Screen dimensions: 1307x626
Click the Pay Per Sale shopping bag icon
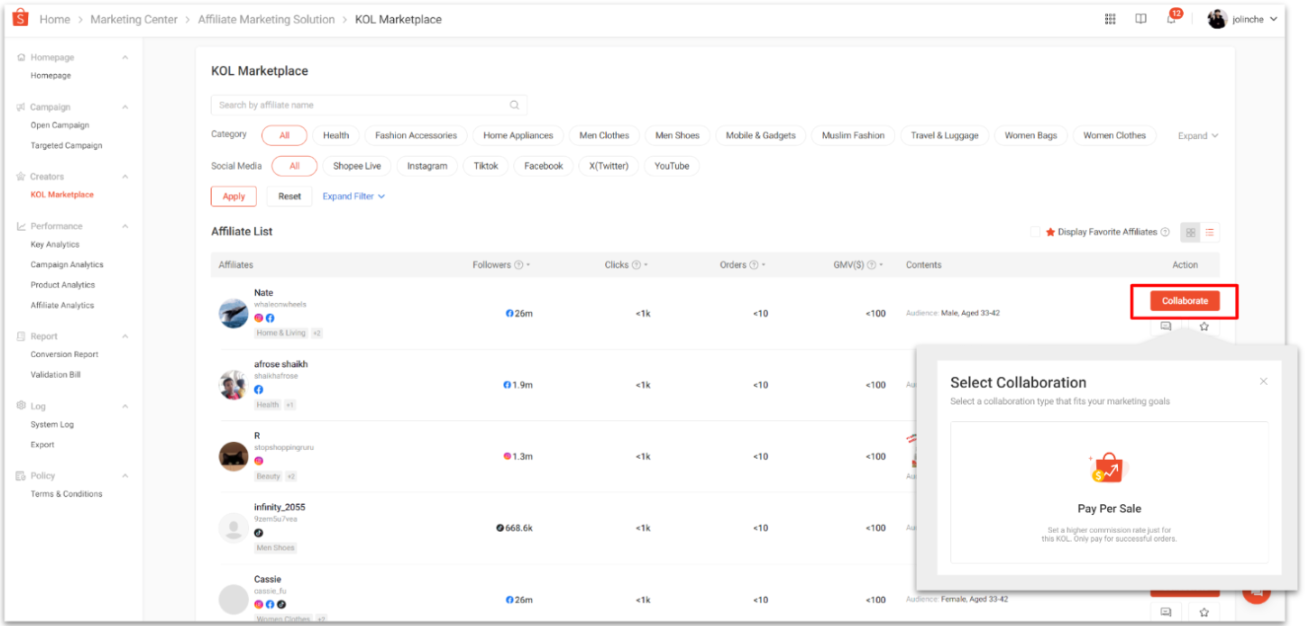[x=1108, y=468]
